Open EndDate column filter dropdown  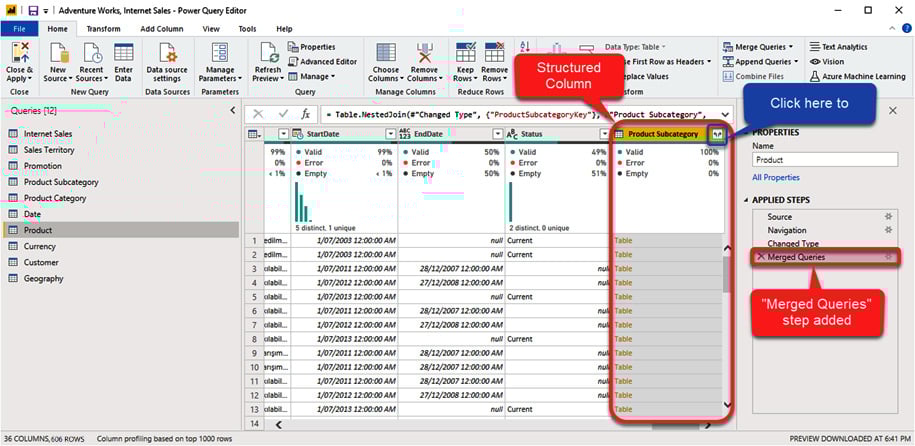498,134
